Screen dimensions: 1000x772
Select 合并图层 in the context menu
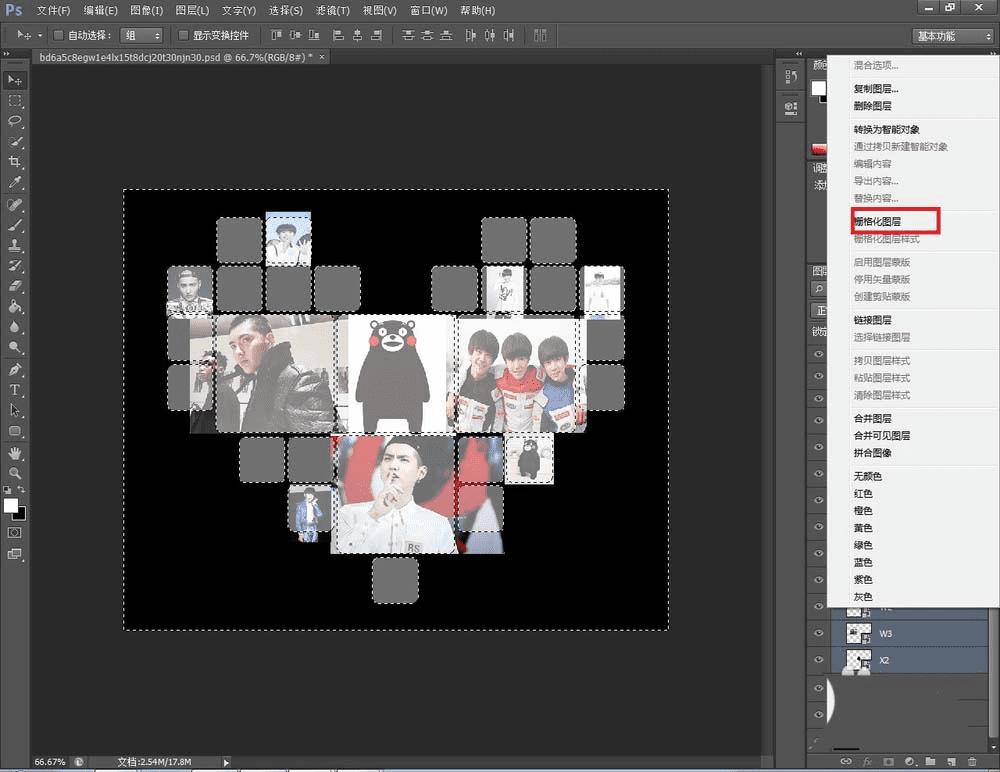pyautogui.click(x=872, y=418)
